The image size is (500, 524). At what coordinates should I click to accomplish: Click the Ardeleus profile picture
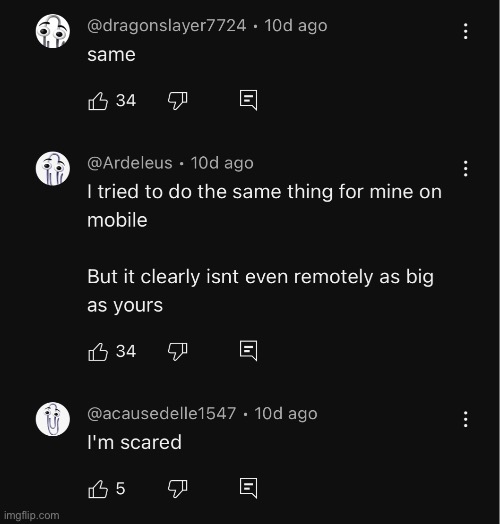pos(53,168)
